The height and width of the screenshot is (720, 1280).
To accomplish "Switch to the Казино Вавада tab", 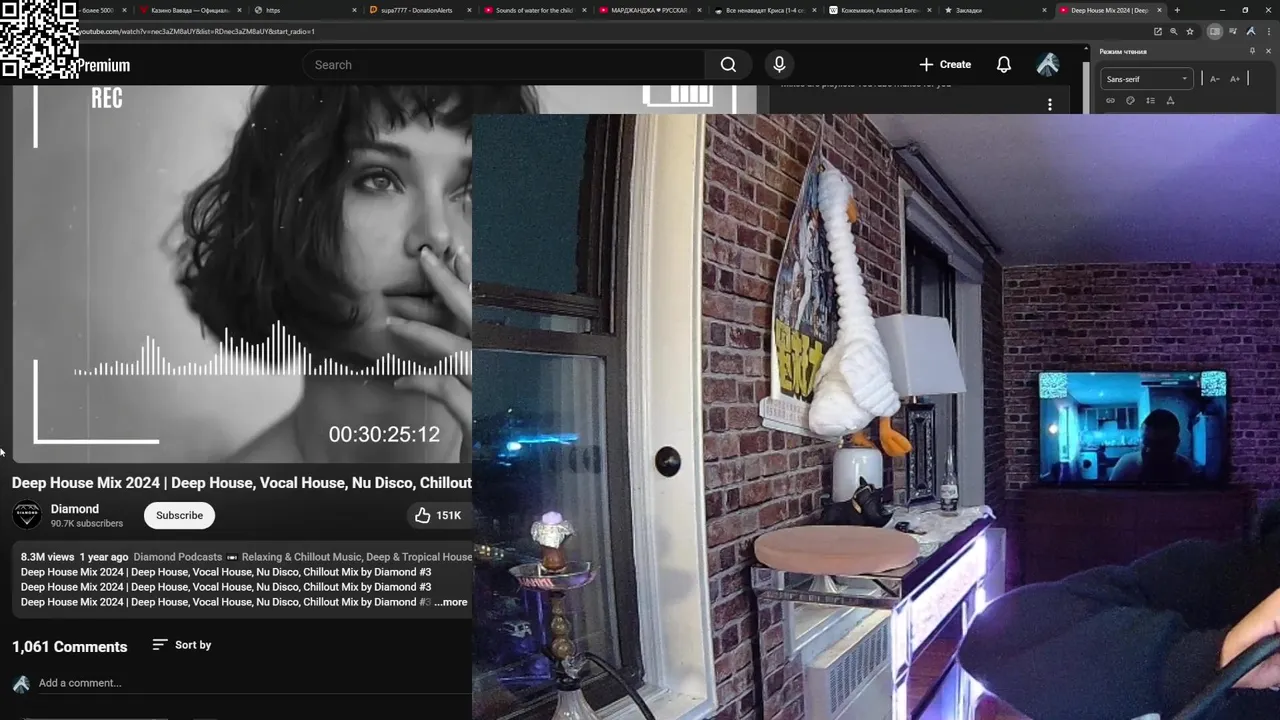I will (188, 10).
